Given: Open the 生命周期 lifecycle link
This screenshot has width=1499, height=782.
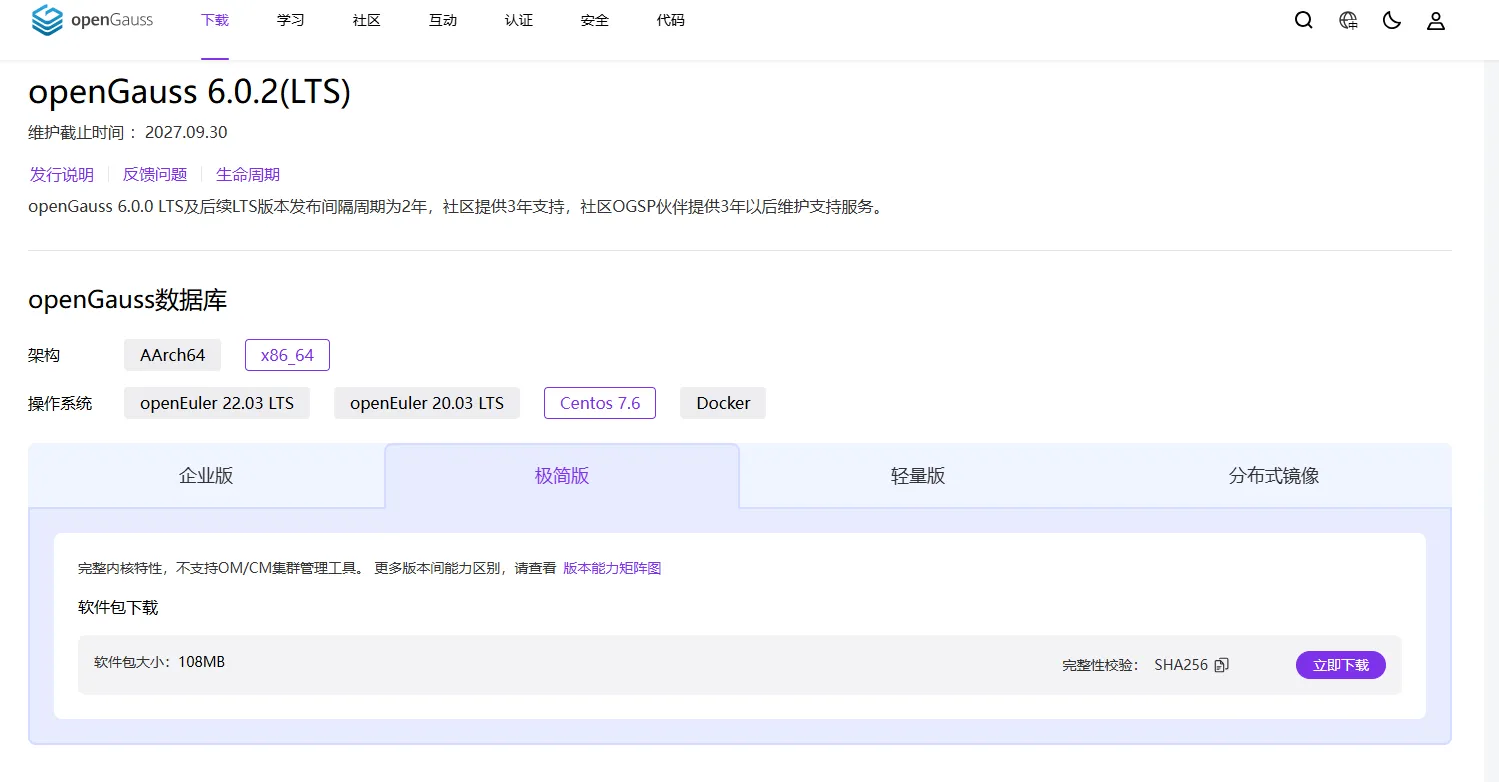Looking at the screenshot, I should (x=247, y=174).
